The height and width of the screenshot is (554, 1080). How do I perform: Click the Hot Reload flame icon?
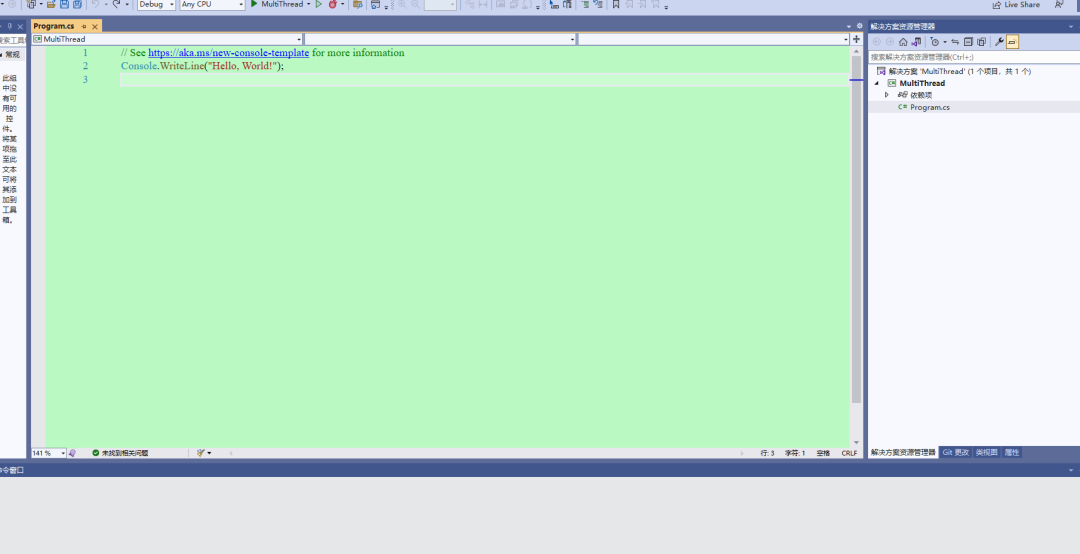tap(333, 4)
